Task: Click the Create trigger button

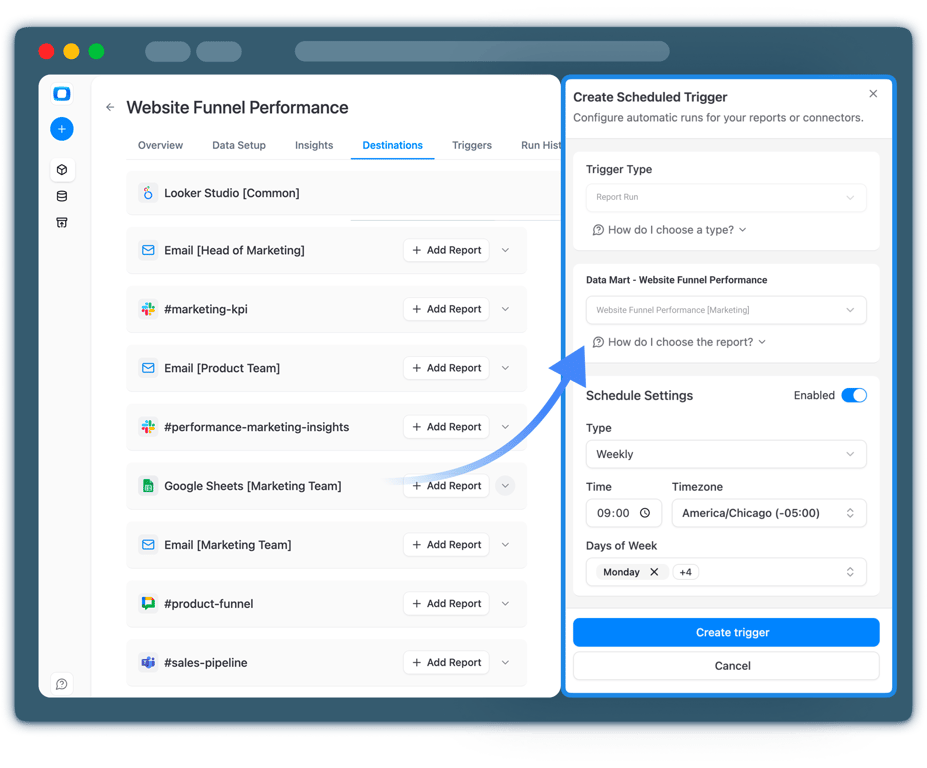Action: (x=726, y=633)
